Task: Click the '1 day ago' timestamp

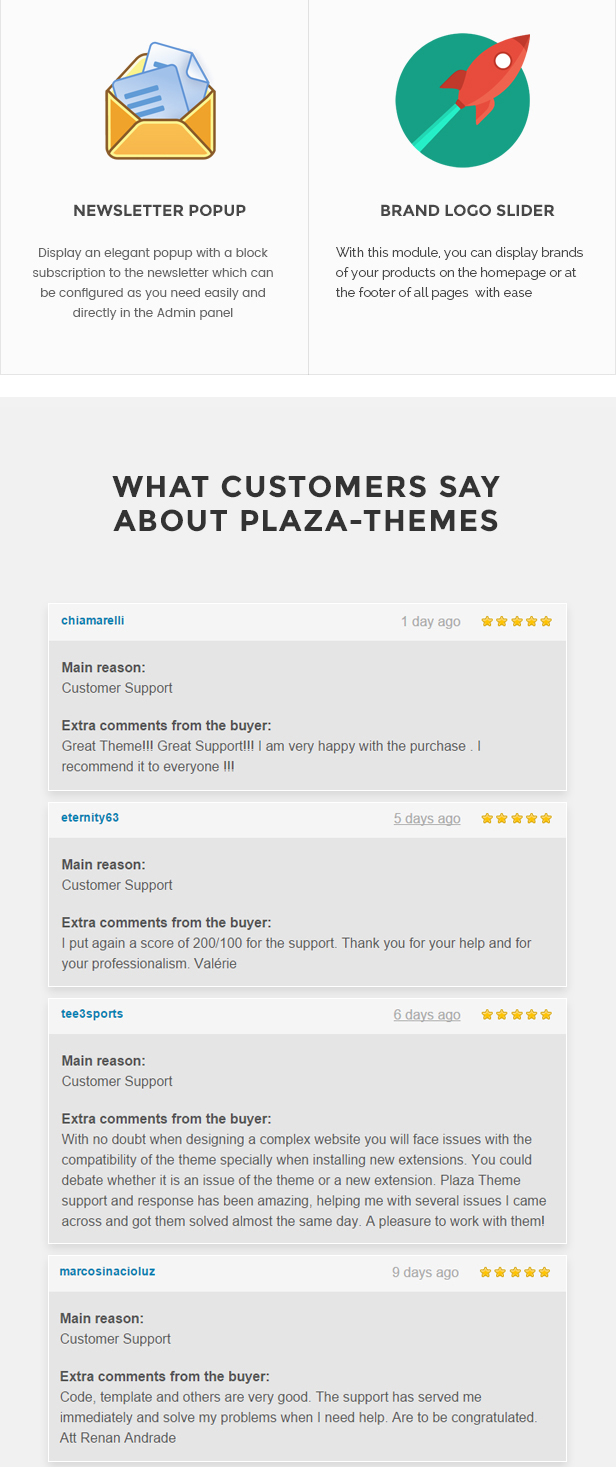Action: pos(431,621)
